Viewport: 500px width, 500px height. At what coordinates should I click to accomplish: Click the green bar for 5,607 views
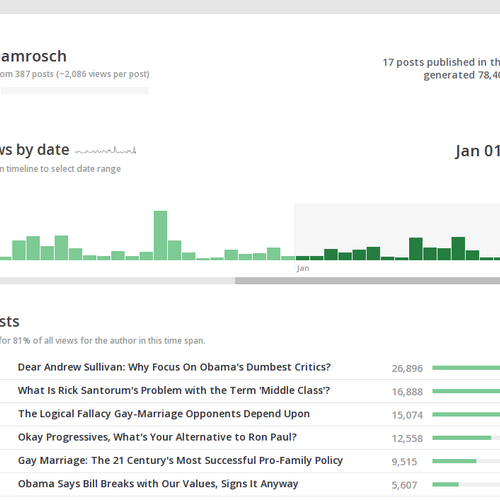(x=446, y=484)
